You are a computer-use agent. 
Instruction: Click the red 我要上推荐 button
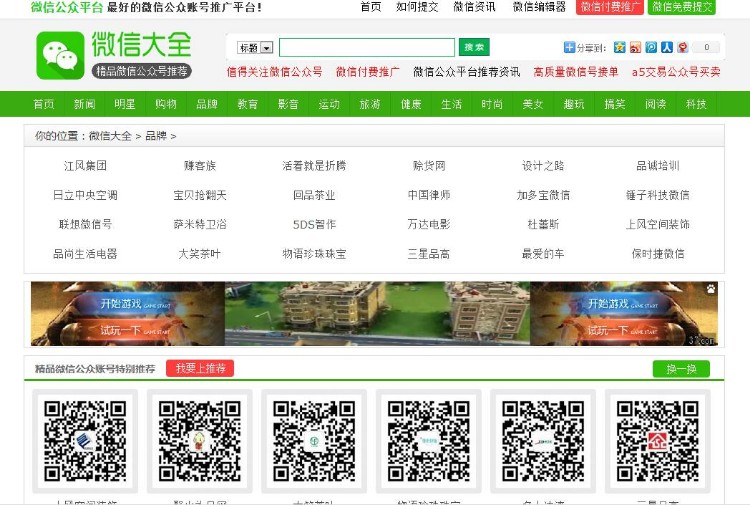(200, 368)
